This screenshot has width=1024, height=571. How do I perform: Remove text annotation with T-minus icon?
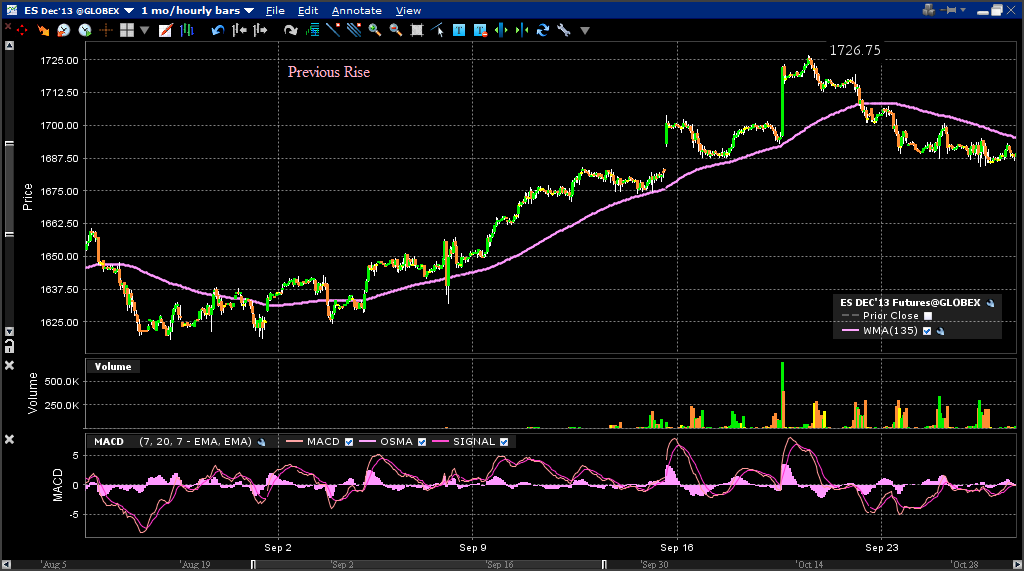481,30
